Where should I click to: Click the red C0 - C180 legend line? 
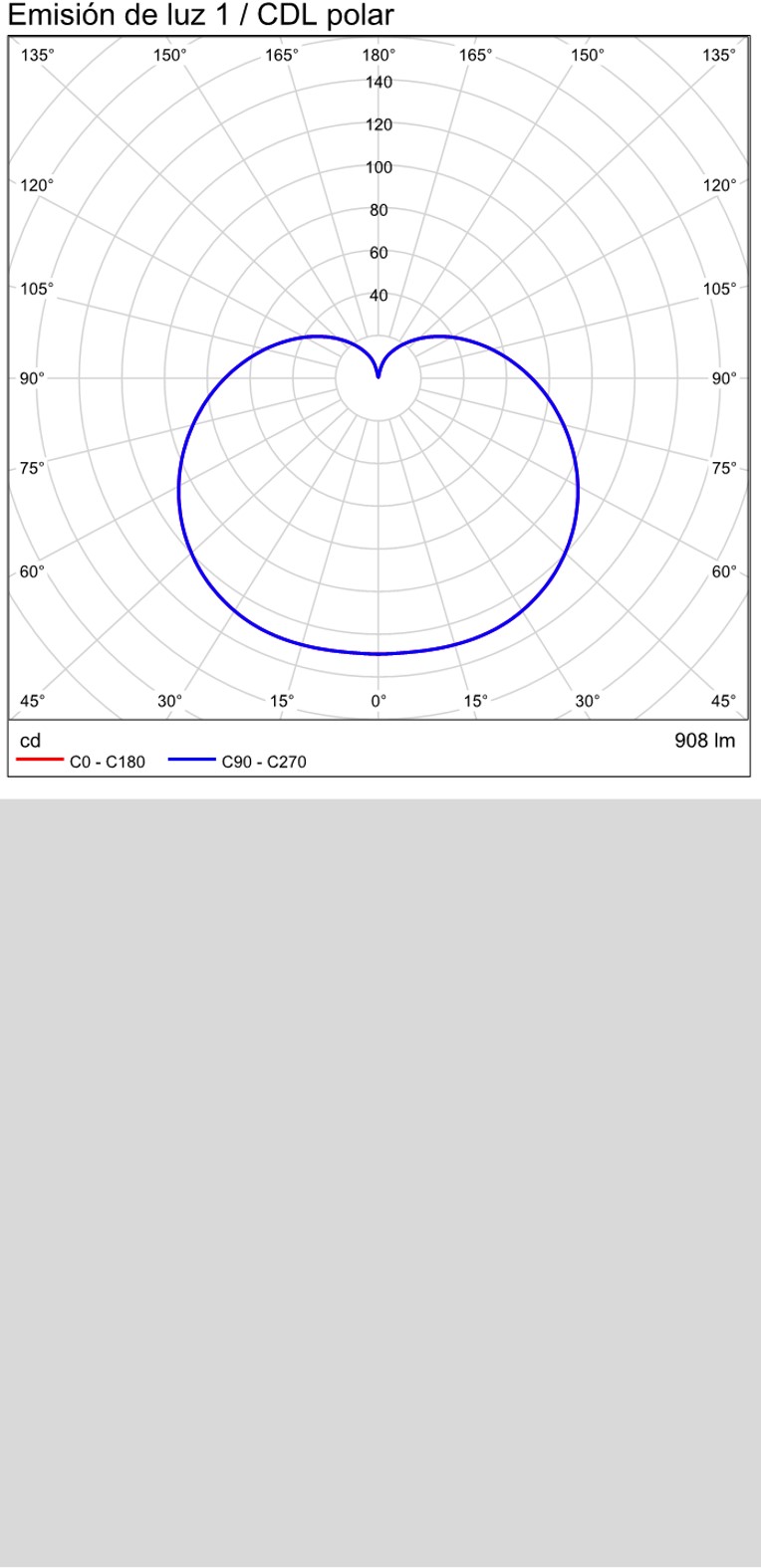pyautogui.click(x=40, y=762)
